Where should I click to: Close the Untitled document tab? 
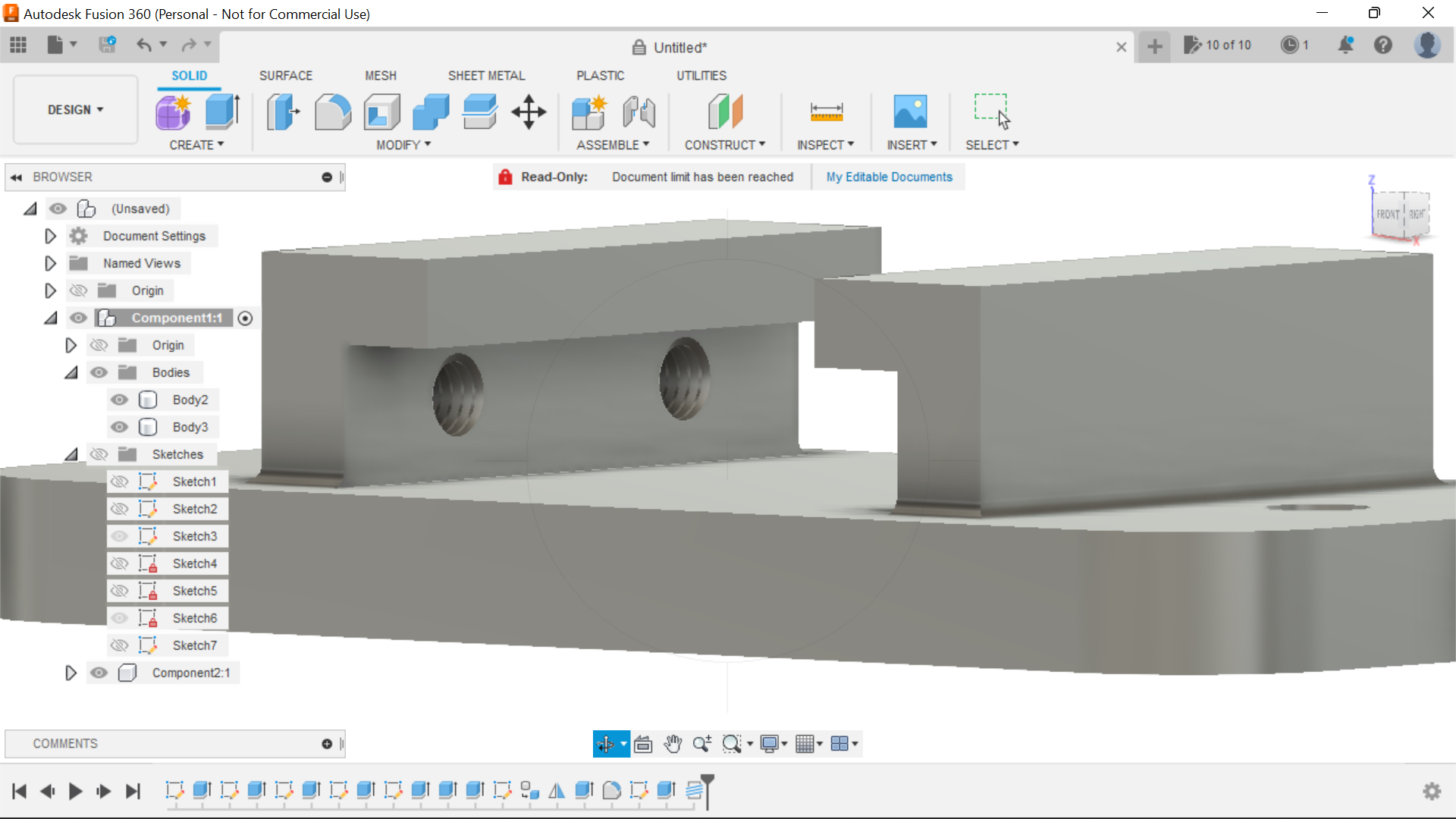(1122, 47)
